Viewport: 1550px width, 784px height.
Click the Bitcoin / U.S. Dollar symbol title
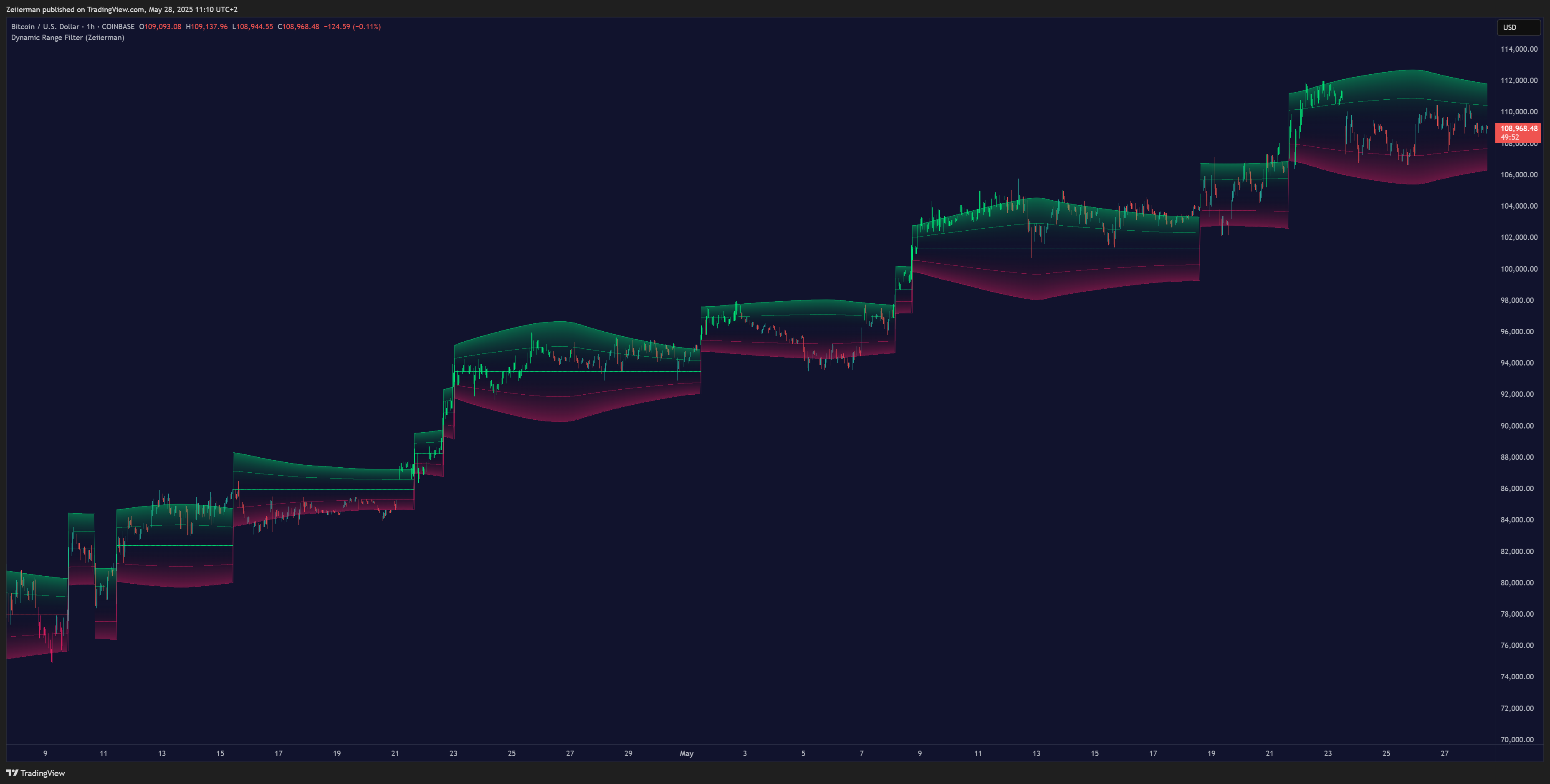tap(45, 27)
